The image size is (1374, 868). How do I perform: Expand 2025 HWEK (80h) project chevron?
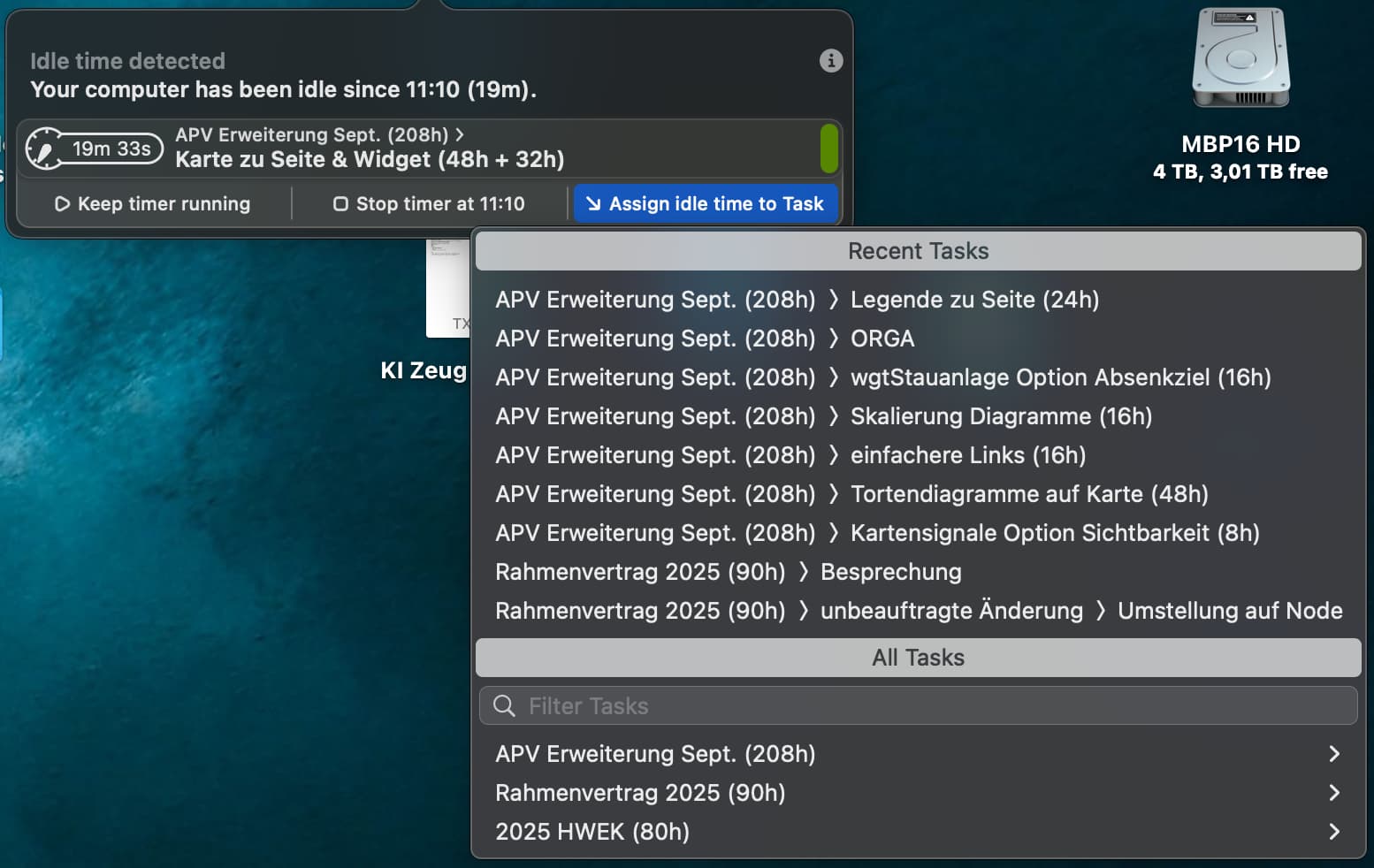click(1333, 832)
